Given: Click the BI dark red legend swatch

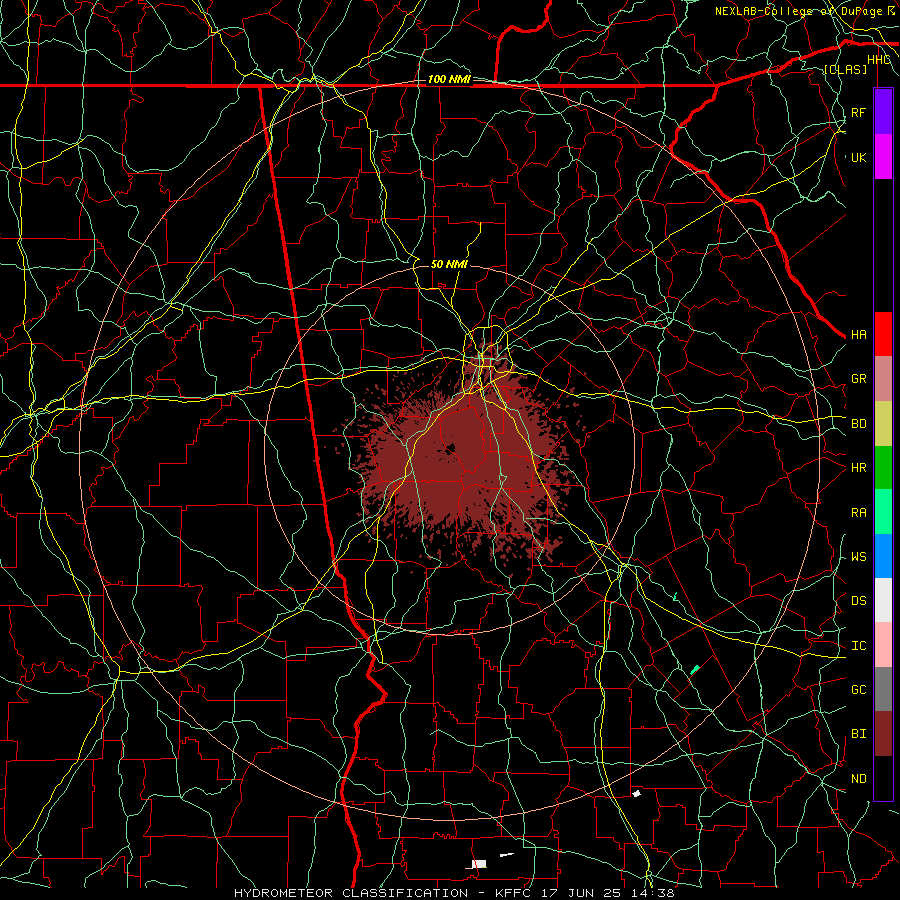Looking at the screenshot, I should [883, 734].
